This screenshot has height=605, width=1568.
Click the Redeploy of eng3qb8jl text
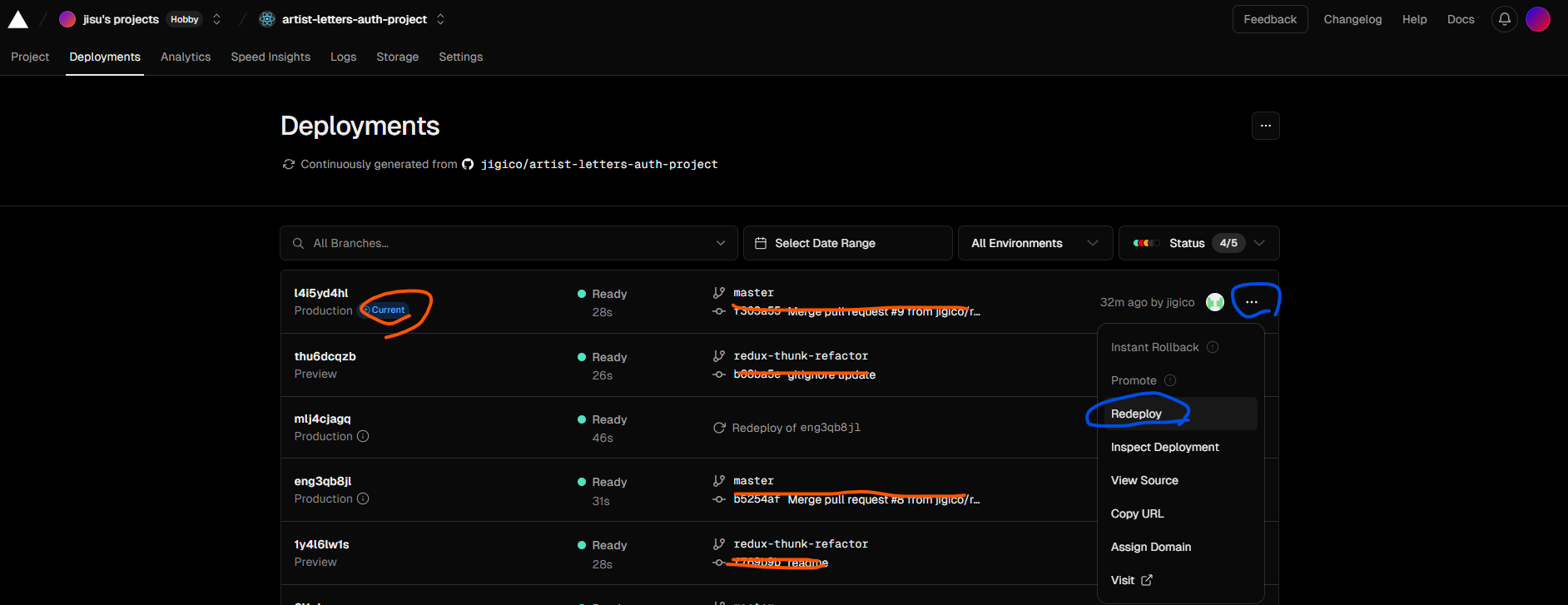796,428
